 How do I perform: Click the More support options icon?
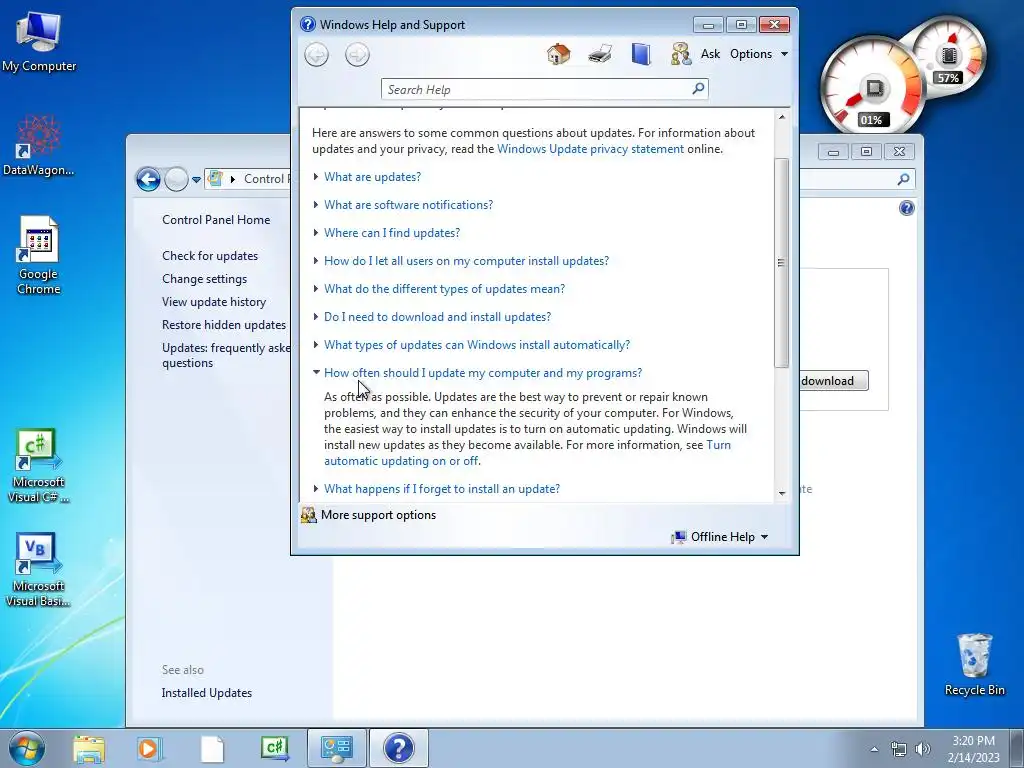click(308, 515)
